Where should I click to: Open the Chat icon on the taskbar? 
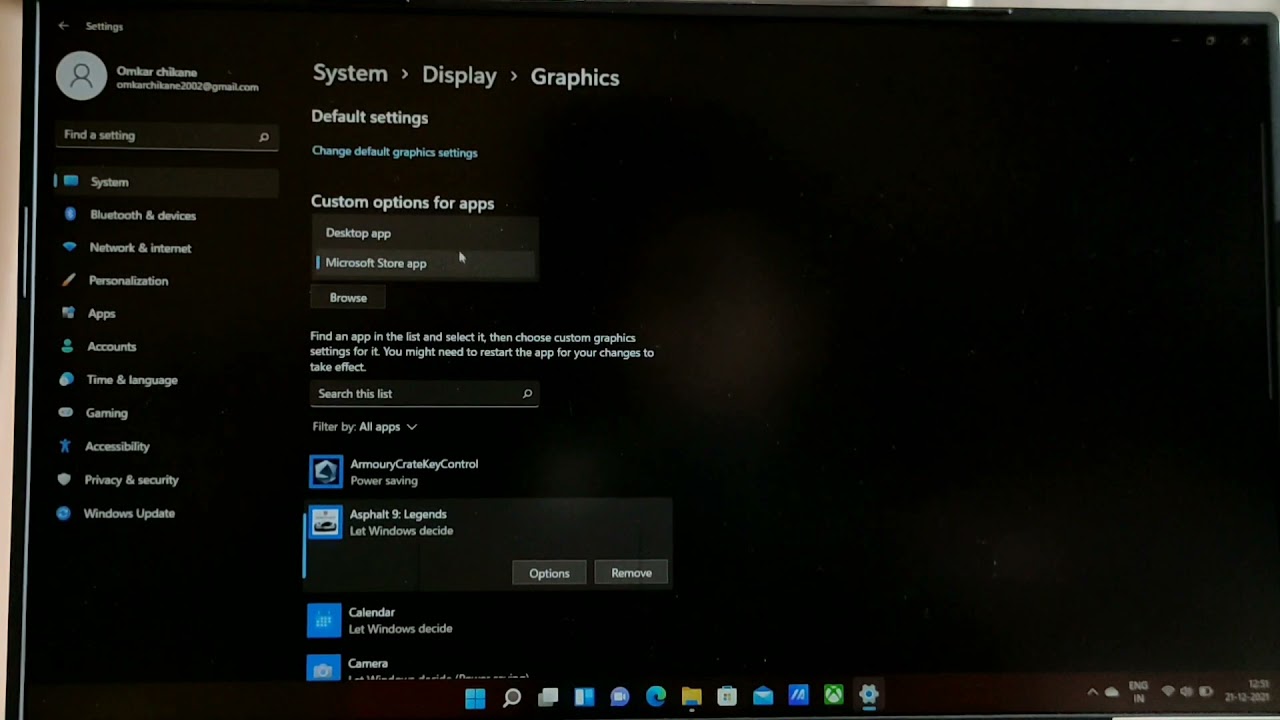click(x=620, y=697)
